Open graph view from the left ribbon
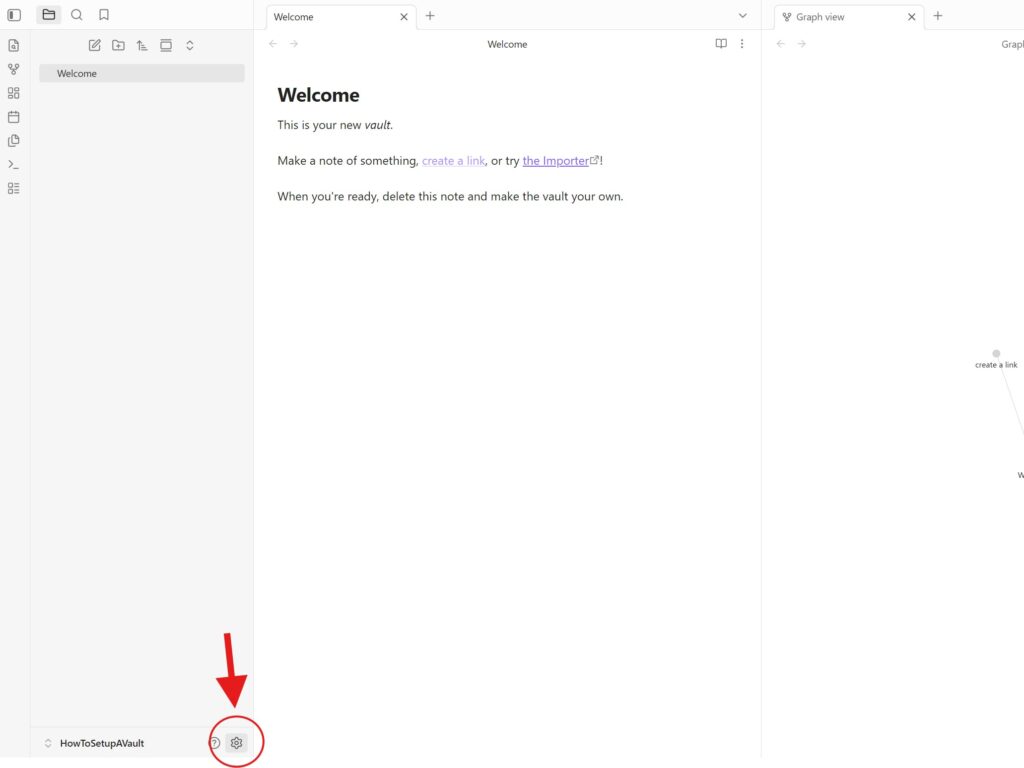The width and height of the screenshot is (1024, 768). 14,69
